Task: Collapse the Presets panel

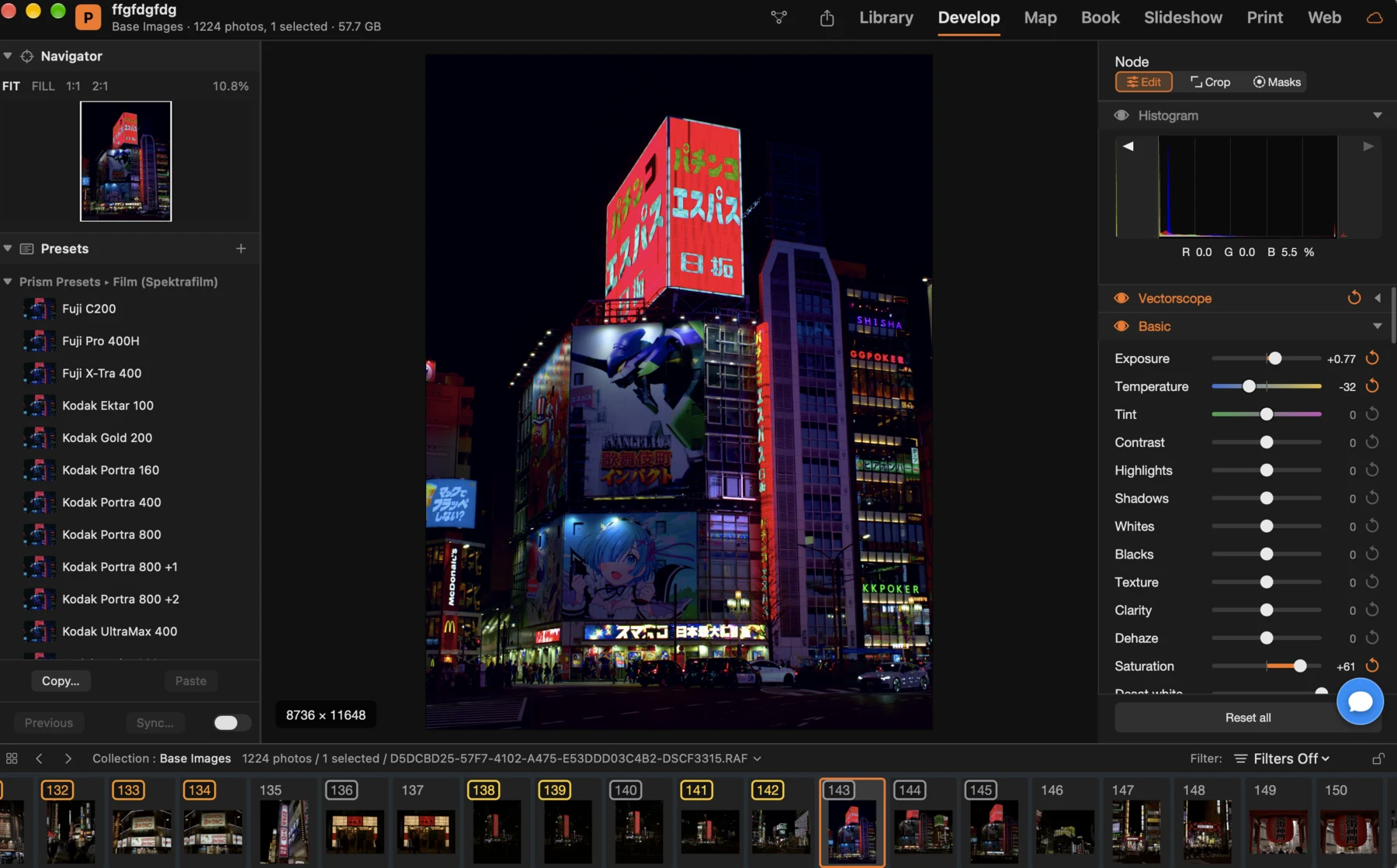Action: click(8, 248)
